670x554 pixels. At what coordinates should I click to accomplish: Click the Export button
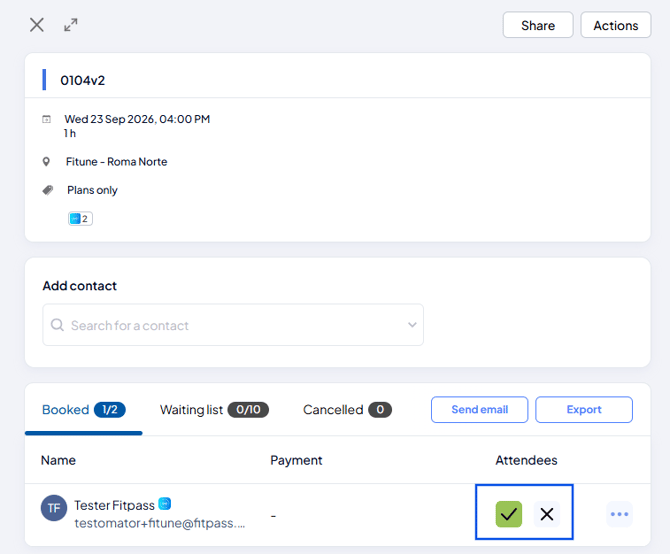584,410
